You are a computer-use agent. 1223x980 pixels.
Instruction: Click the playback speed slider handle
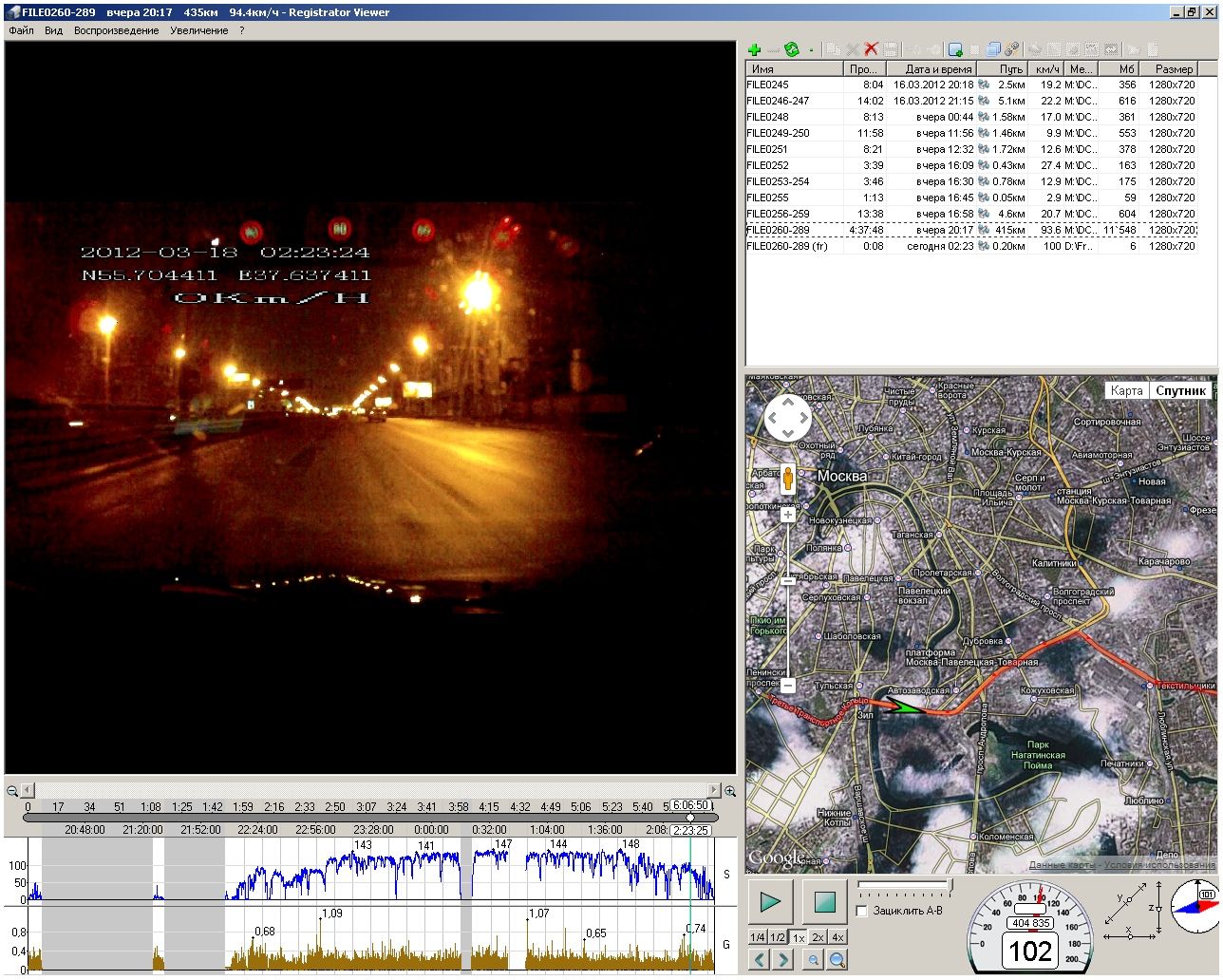point(950,885)
